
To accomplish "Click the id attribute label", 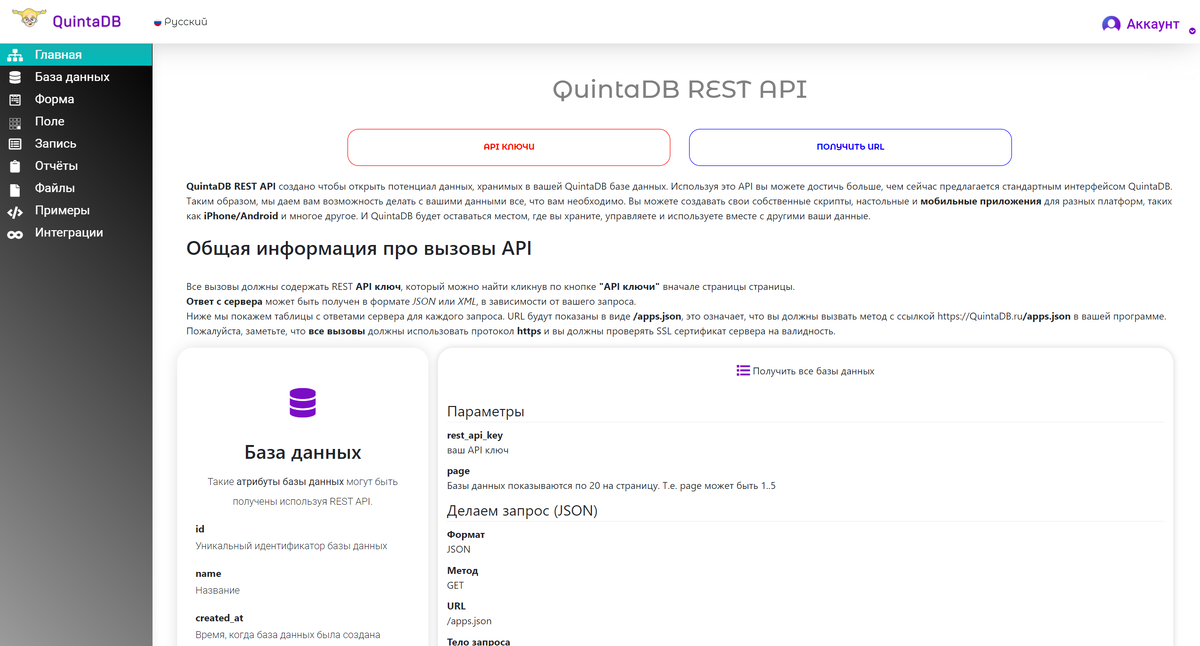I will click(x=200, y=528).
